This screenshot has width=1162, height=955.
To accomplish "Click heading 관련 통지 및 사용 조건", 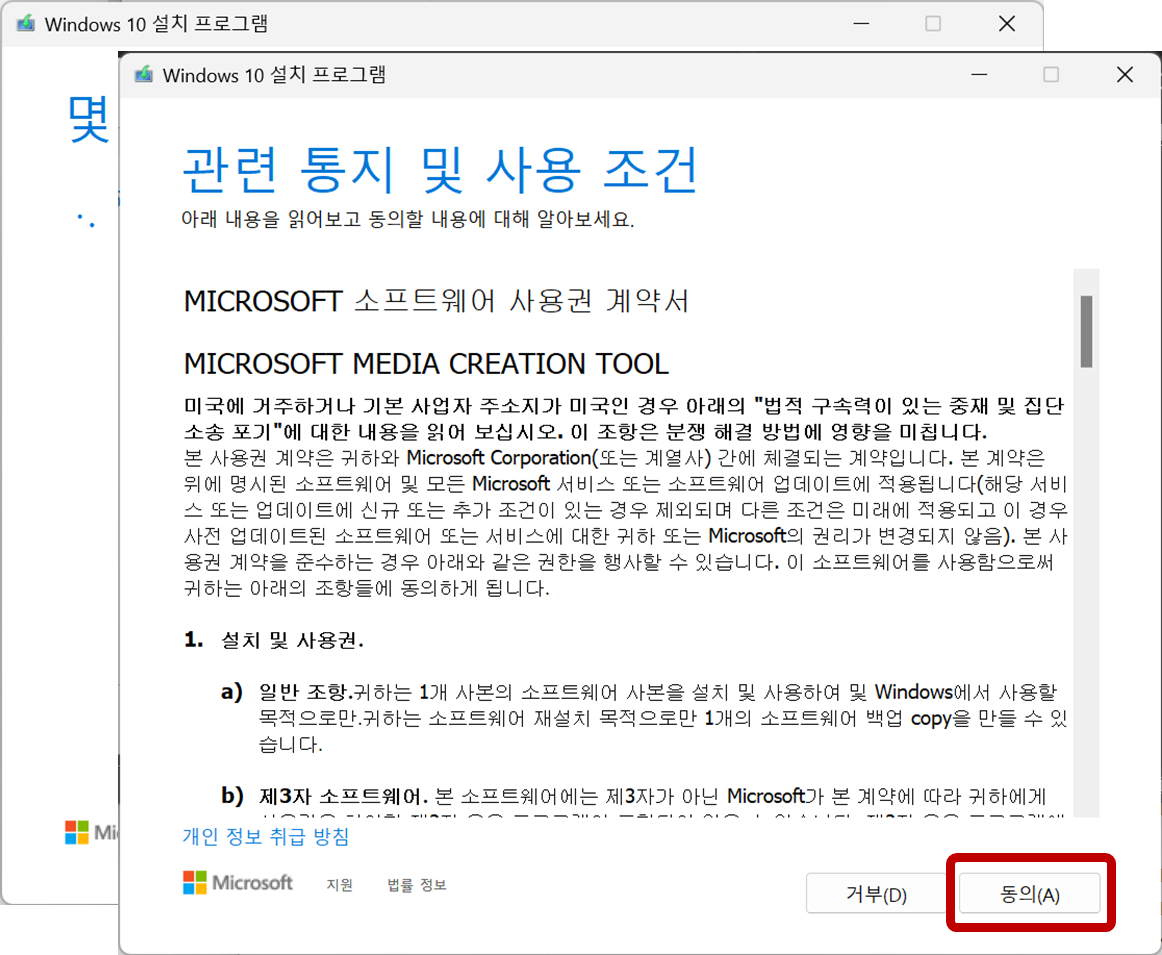I will 440,170.
